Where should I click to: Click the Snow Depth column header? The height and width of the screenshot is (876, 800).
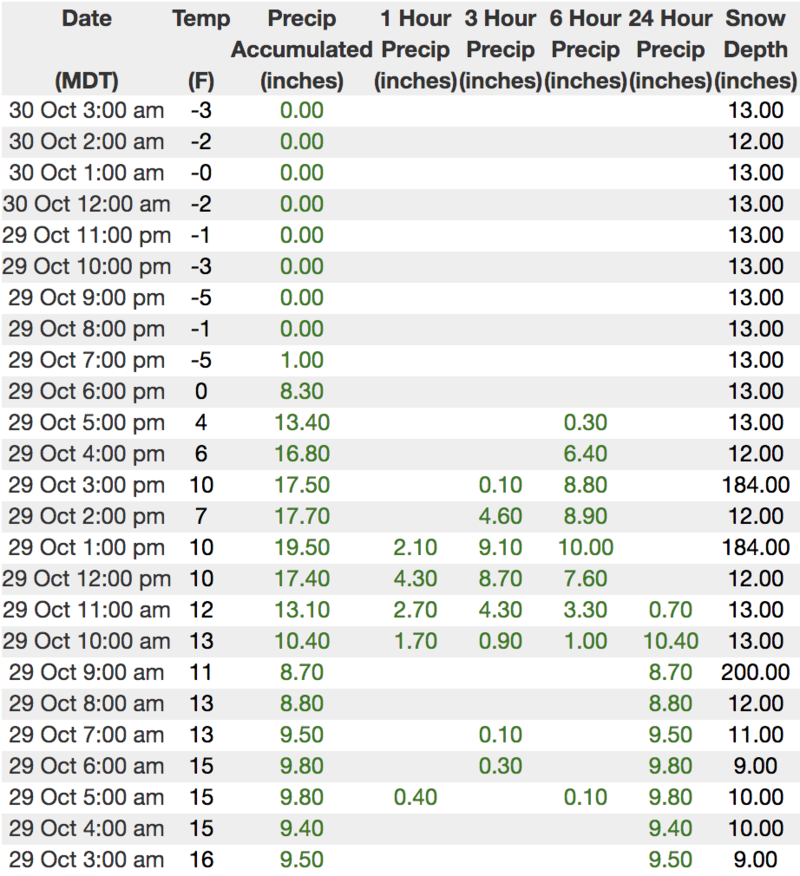[x=756, y=49]
